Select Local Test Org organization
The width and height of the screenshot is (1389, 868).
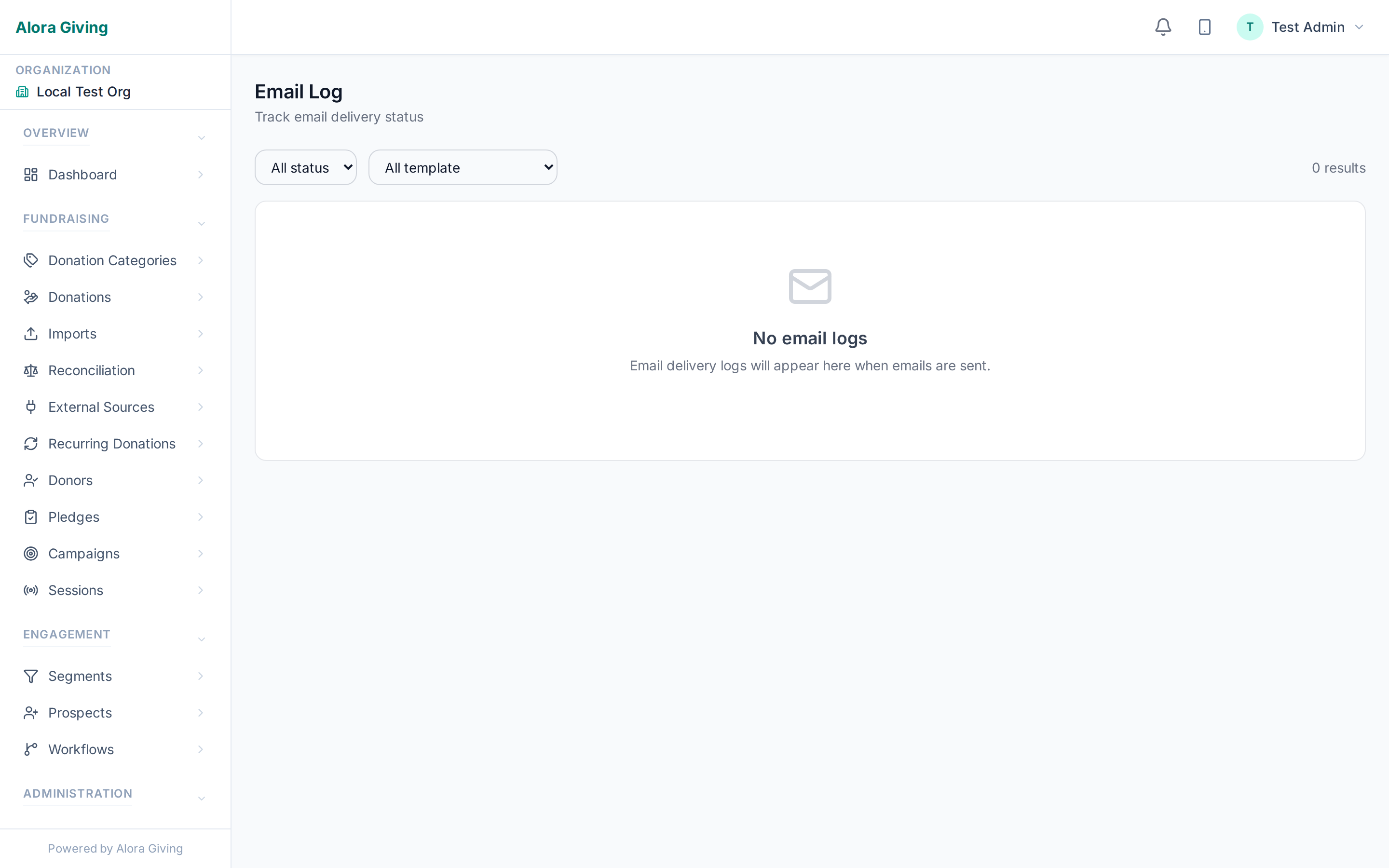pyautogui.click(x=83, y=91)
